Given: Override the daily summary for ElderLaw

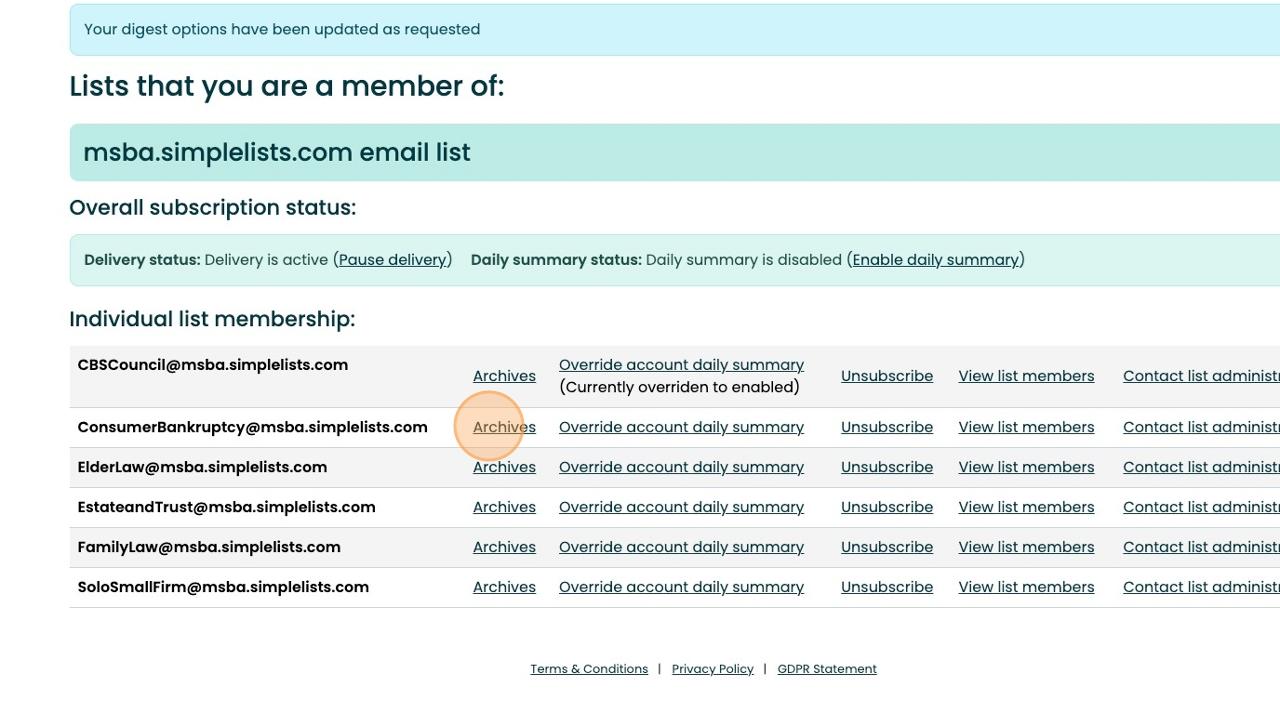Looking at the screenshot, I should [x=681, y=467].
